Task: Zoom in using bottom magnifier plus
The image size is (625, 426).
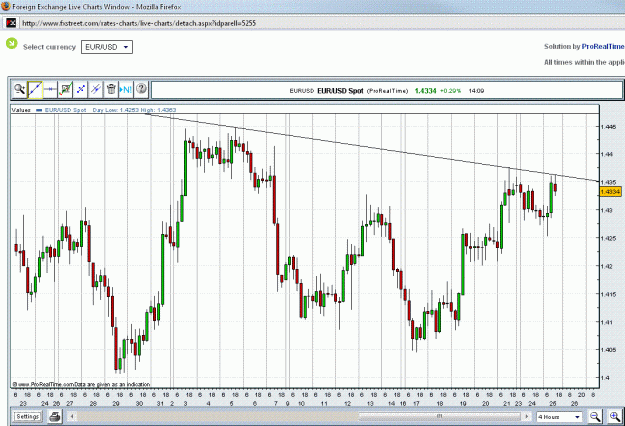Action: point(615,417)
